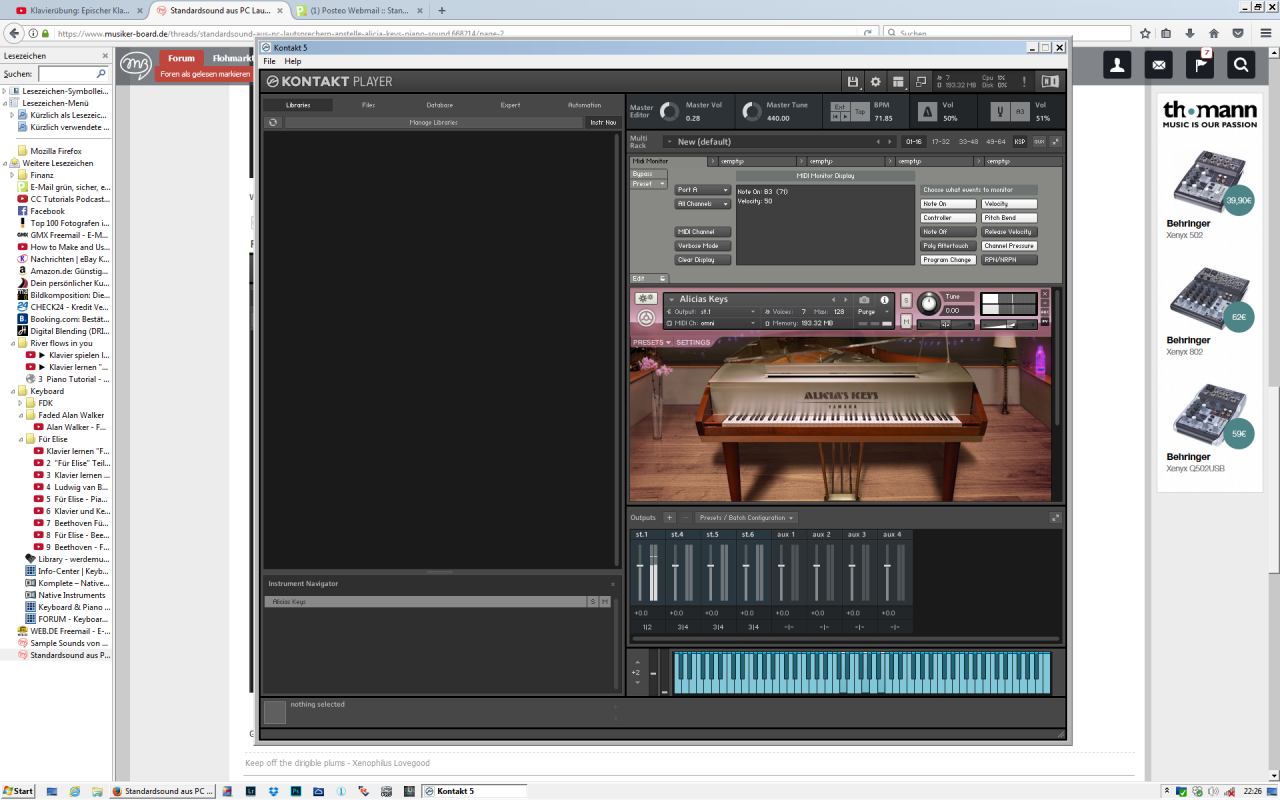Image resolution: width=1280 pixels, height=800 pixels.
Task: Toggle Channel Pressure monitoring
Action: pyautogui.click(x=1009, y=246)
